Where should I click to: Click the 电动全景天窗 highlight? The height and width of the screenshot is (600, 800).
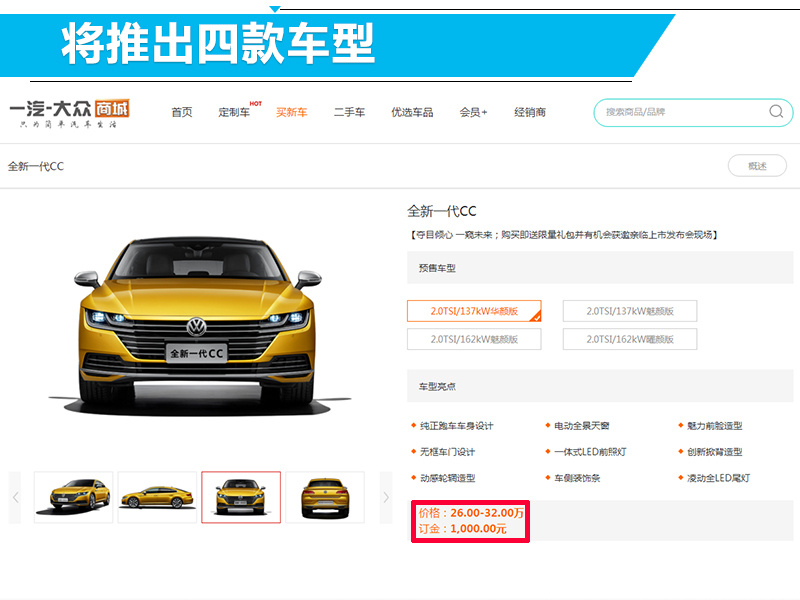(582, 426)
